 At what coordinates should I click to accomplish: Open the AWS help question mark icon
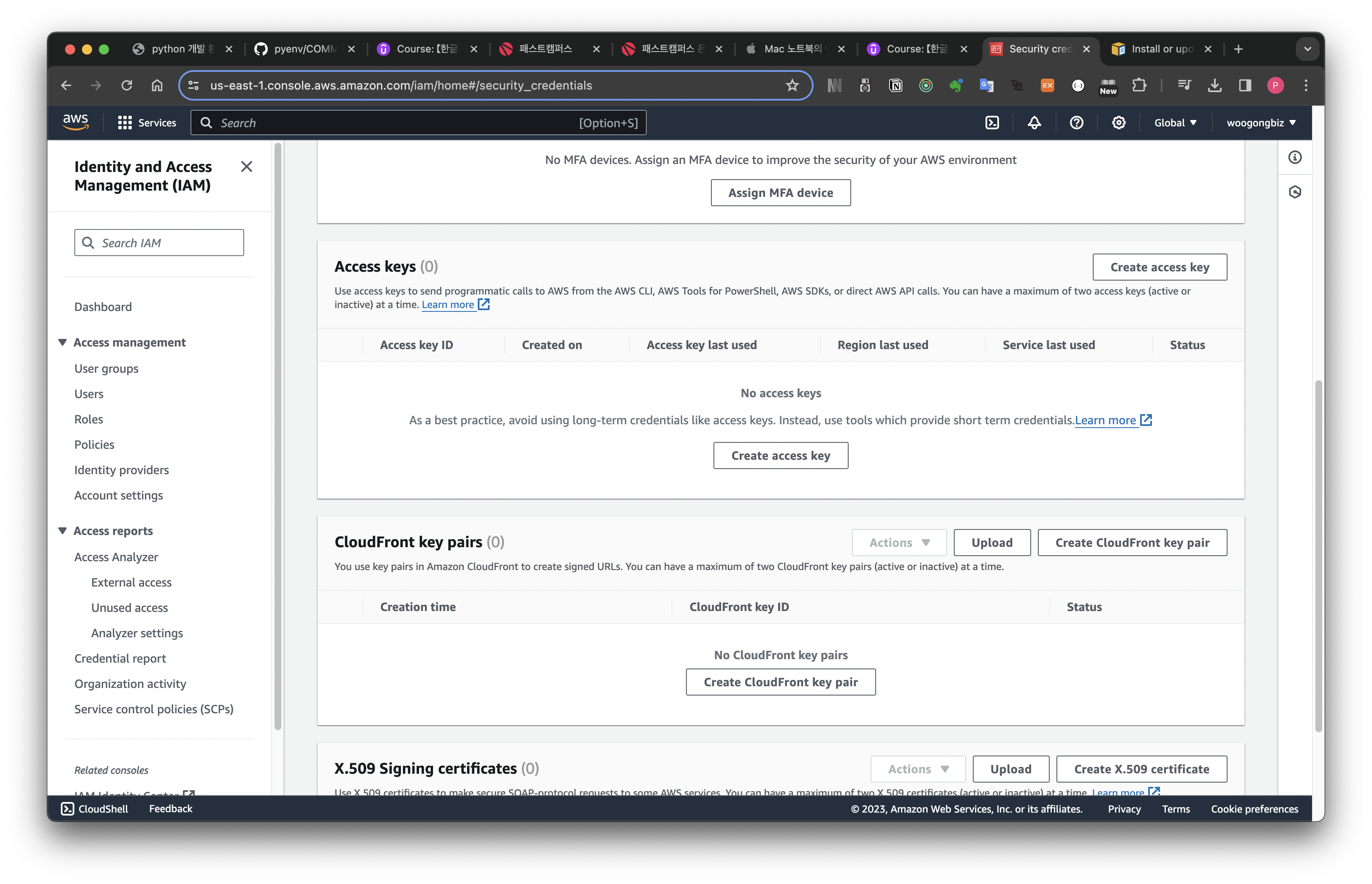coord(1076,123)
